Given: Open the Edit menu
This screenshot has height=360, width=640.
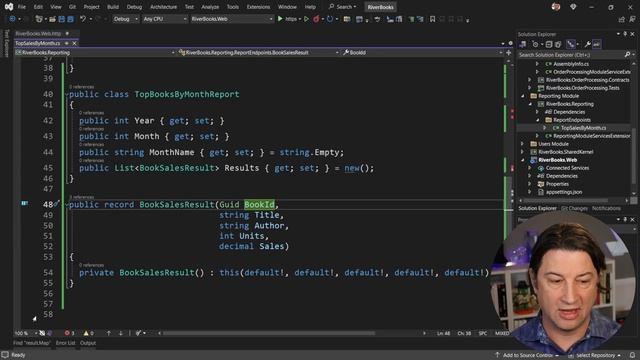Looking at the screenshot, I should (38, 7).
